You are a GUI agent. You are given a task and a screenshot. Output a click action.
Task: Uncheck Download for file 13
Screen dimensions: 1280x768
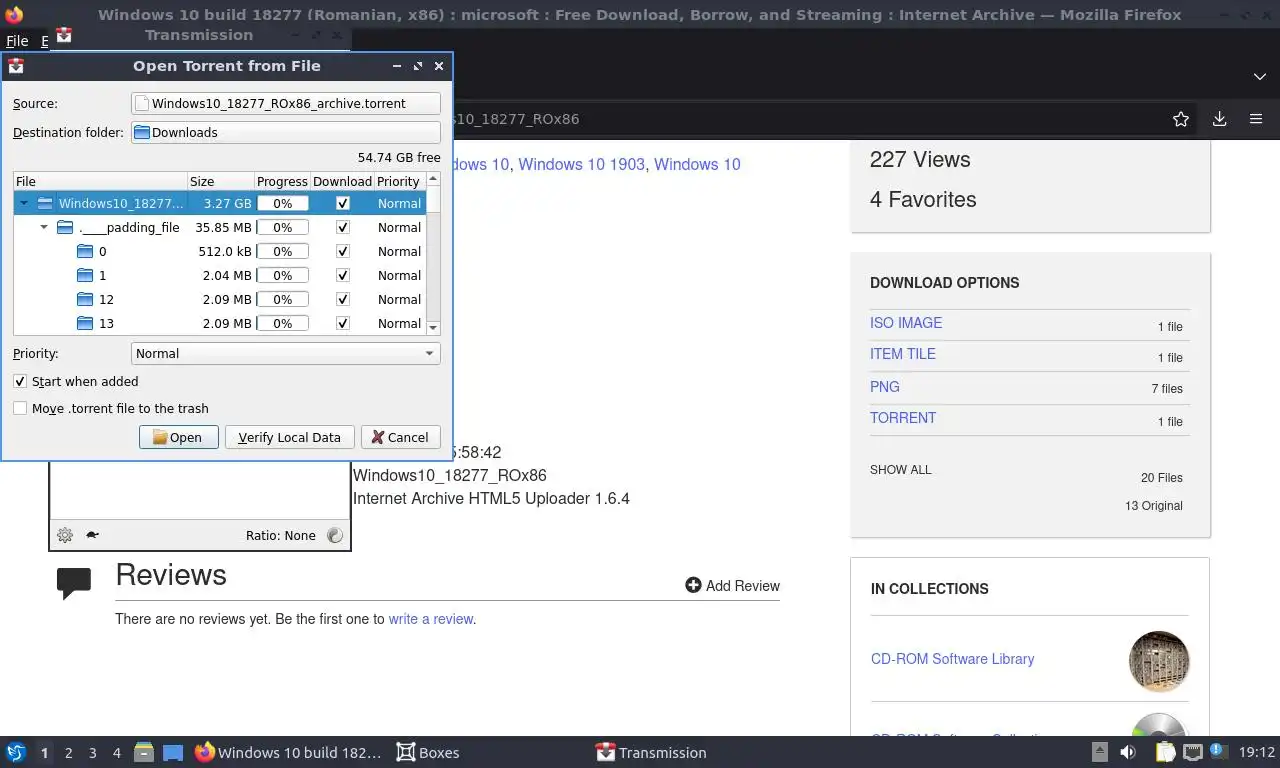tap(342, 323)
